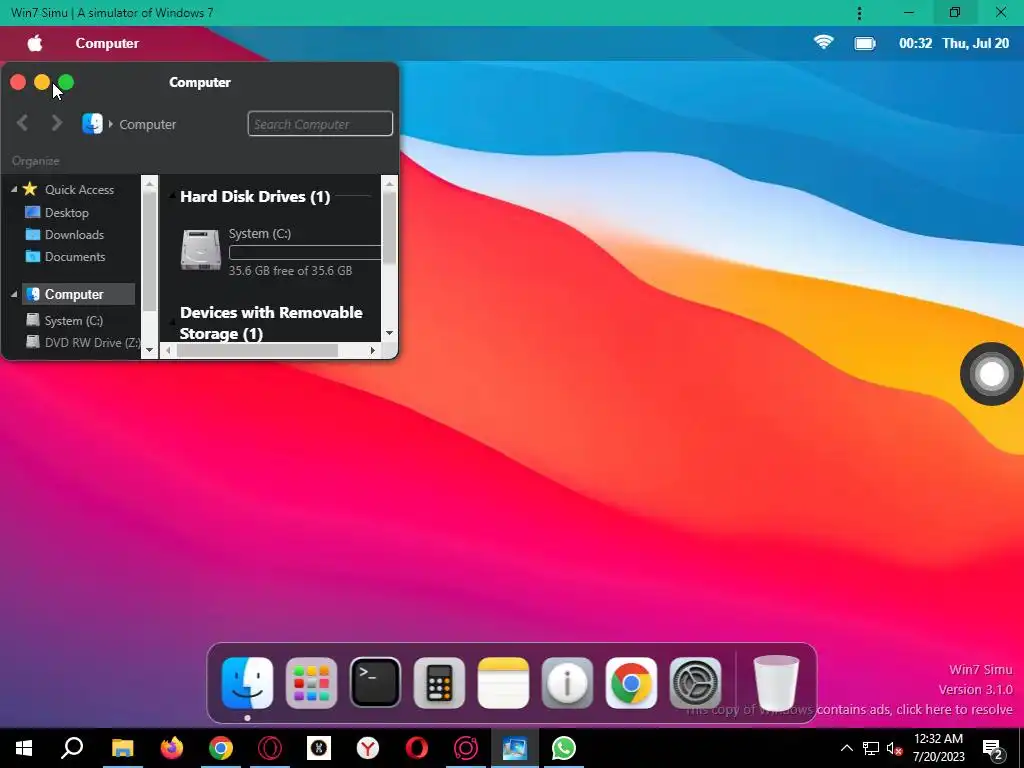Click the horizontal scrollbar in the file pane
Screen dimensions: 1024x768
tap(258, 351)
